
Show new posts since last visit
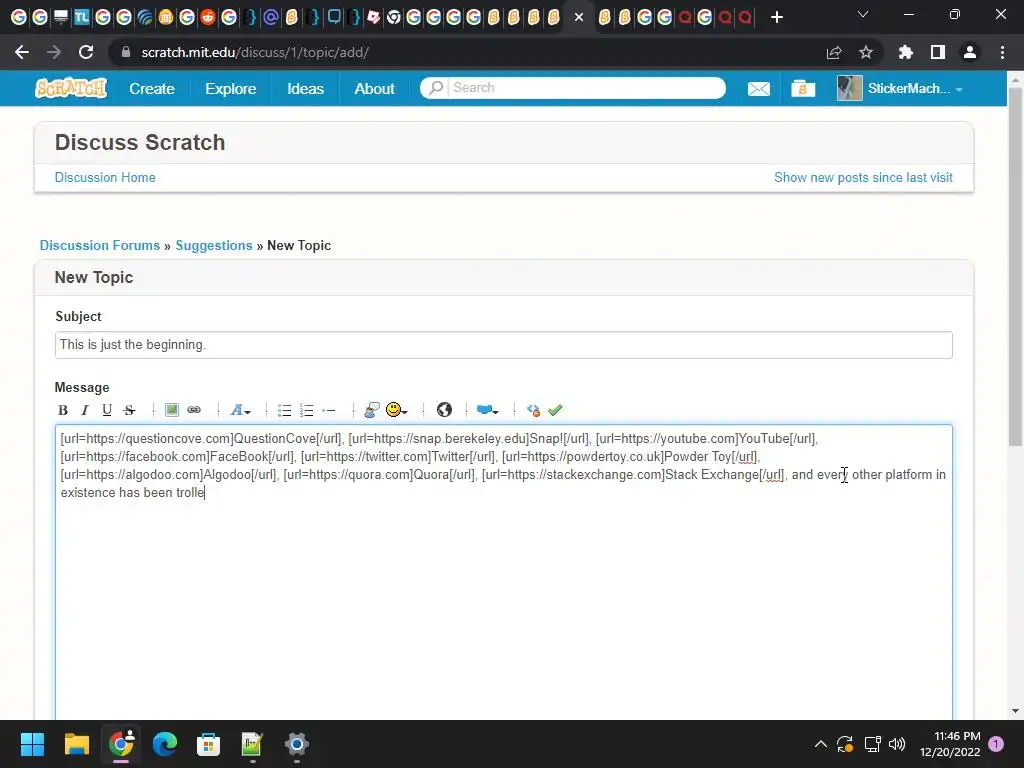(863, 178)
